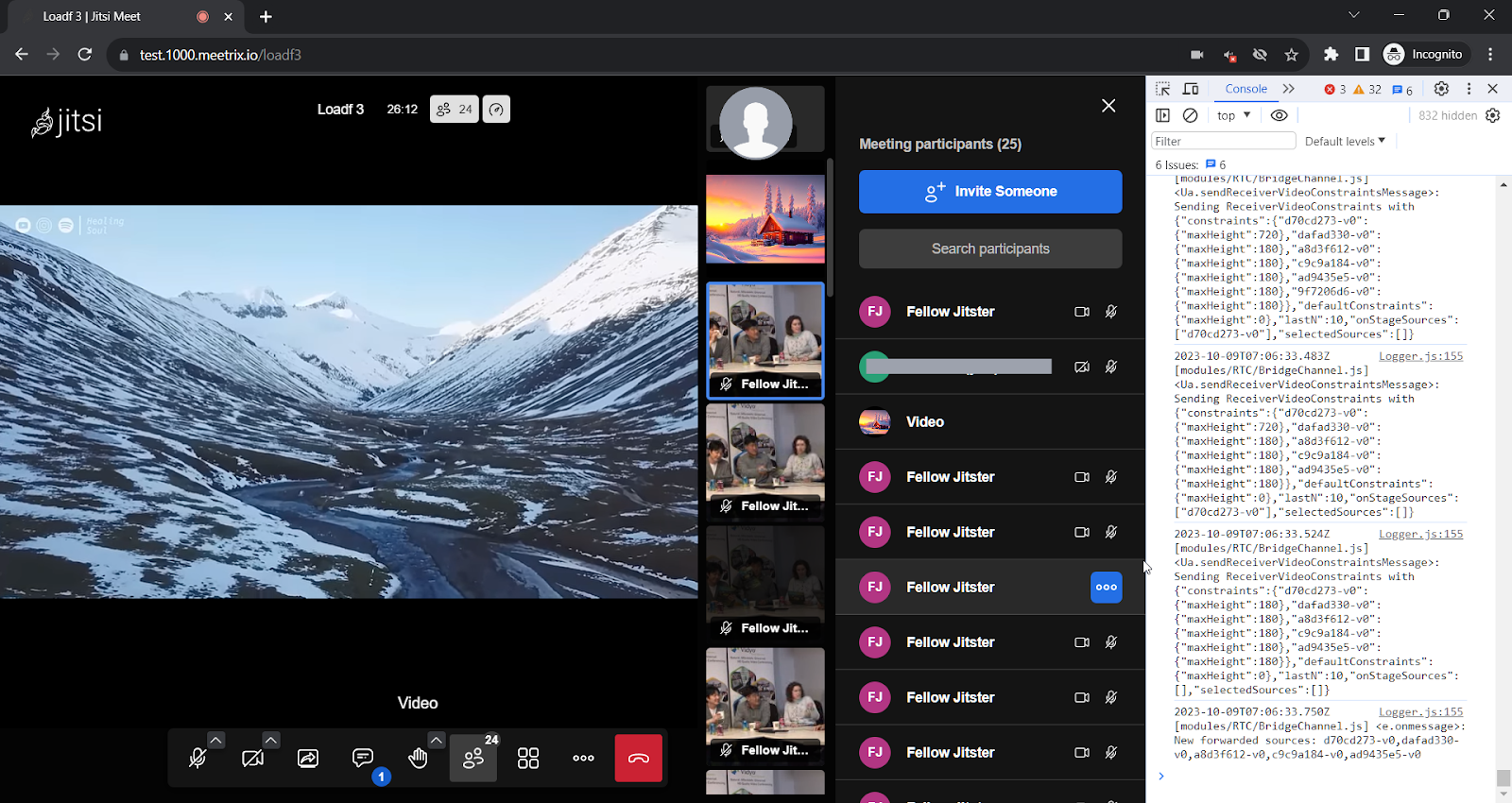
Task: Select the snowy cabin video thumbnail
Action: (765, 219)
